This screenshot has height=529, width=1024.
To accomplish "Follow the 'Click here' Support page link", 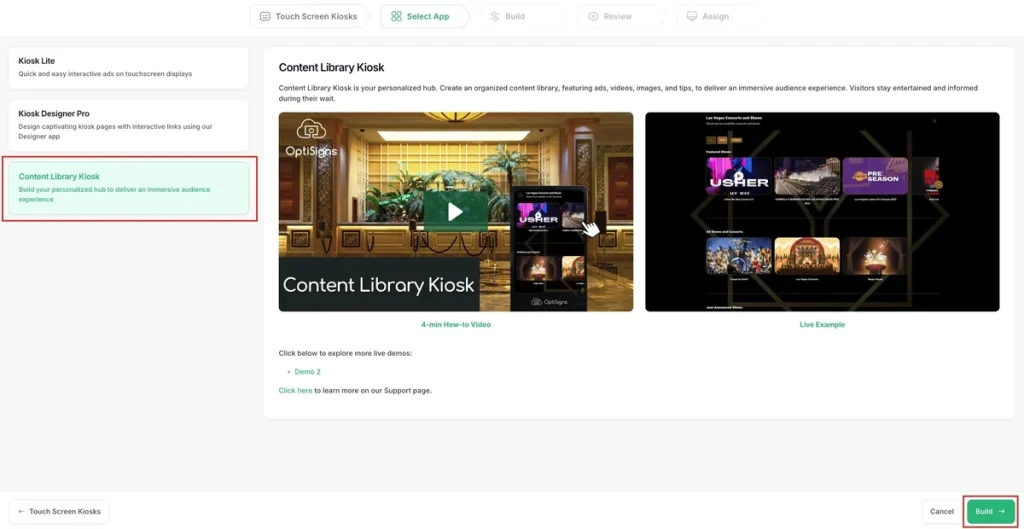I will coord(295,390).
